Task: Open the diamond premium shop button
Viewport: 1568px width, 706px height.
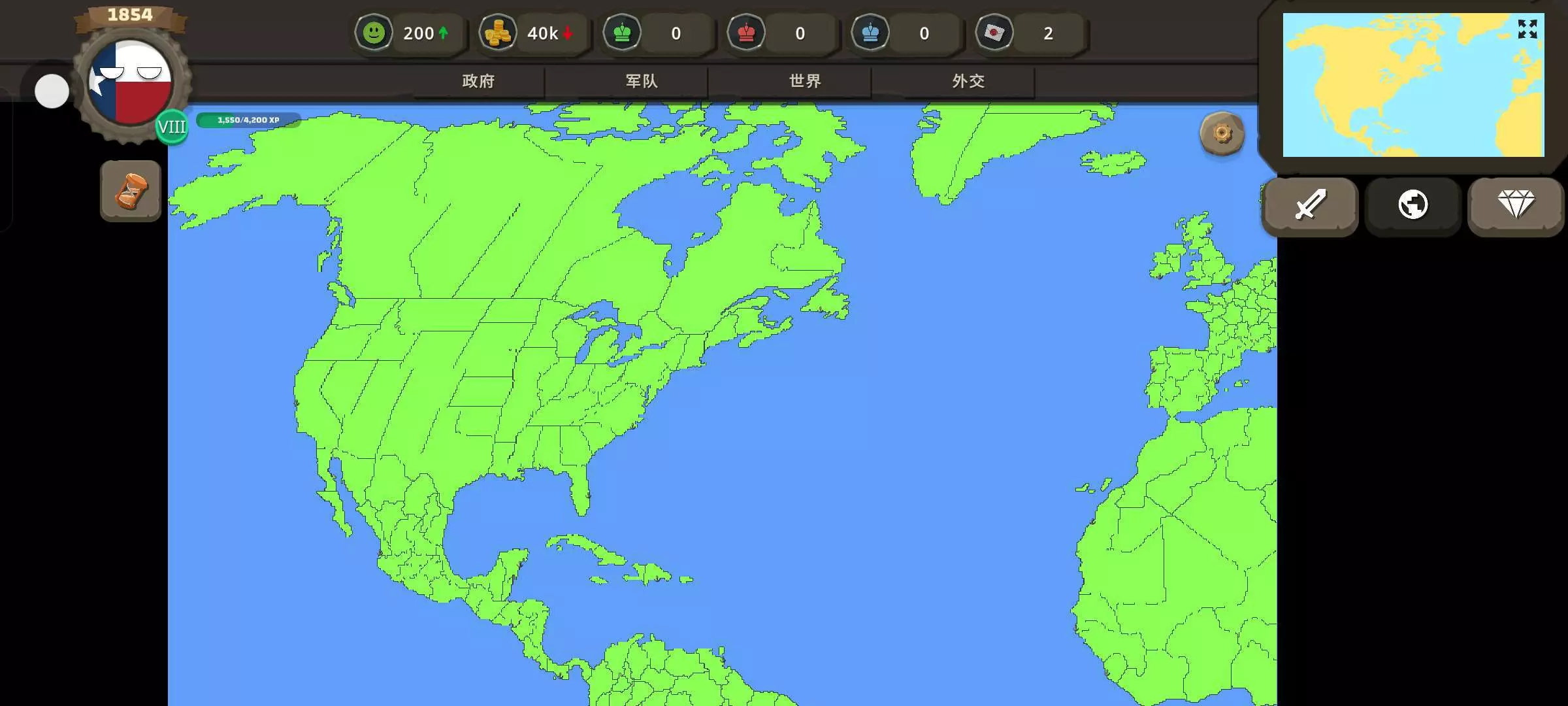Action: (x=1516, y=205)
